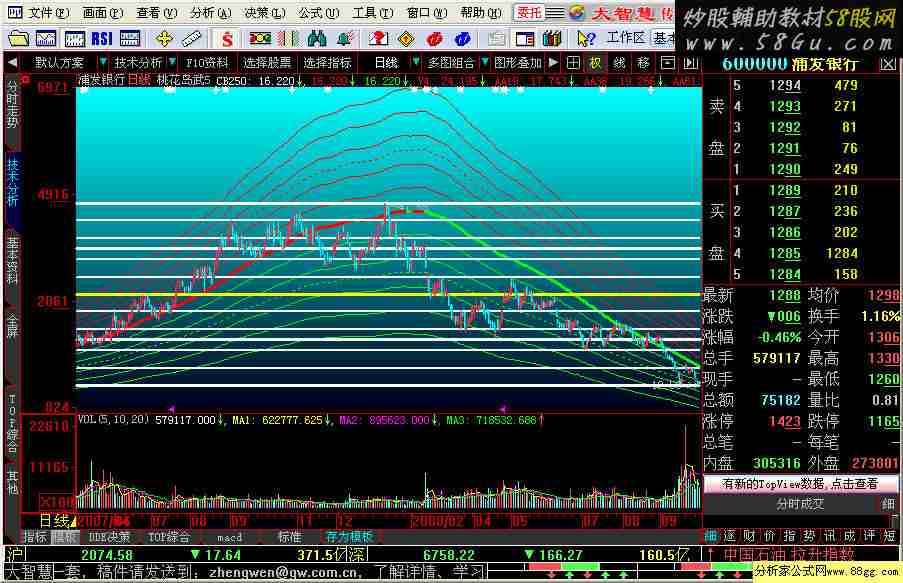
Task: Toggle the 移 move button
Action: (x=643, y=62)
